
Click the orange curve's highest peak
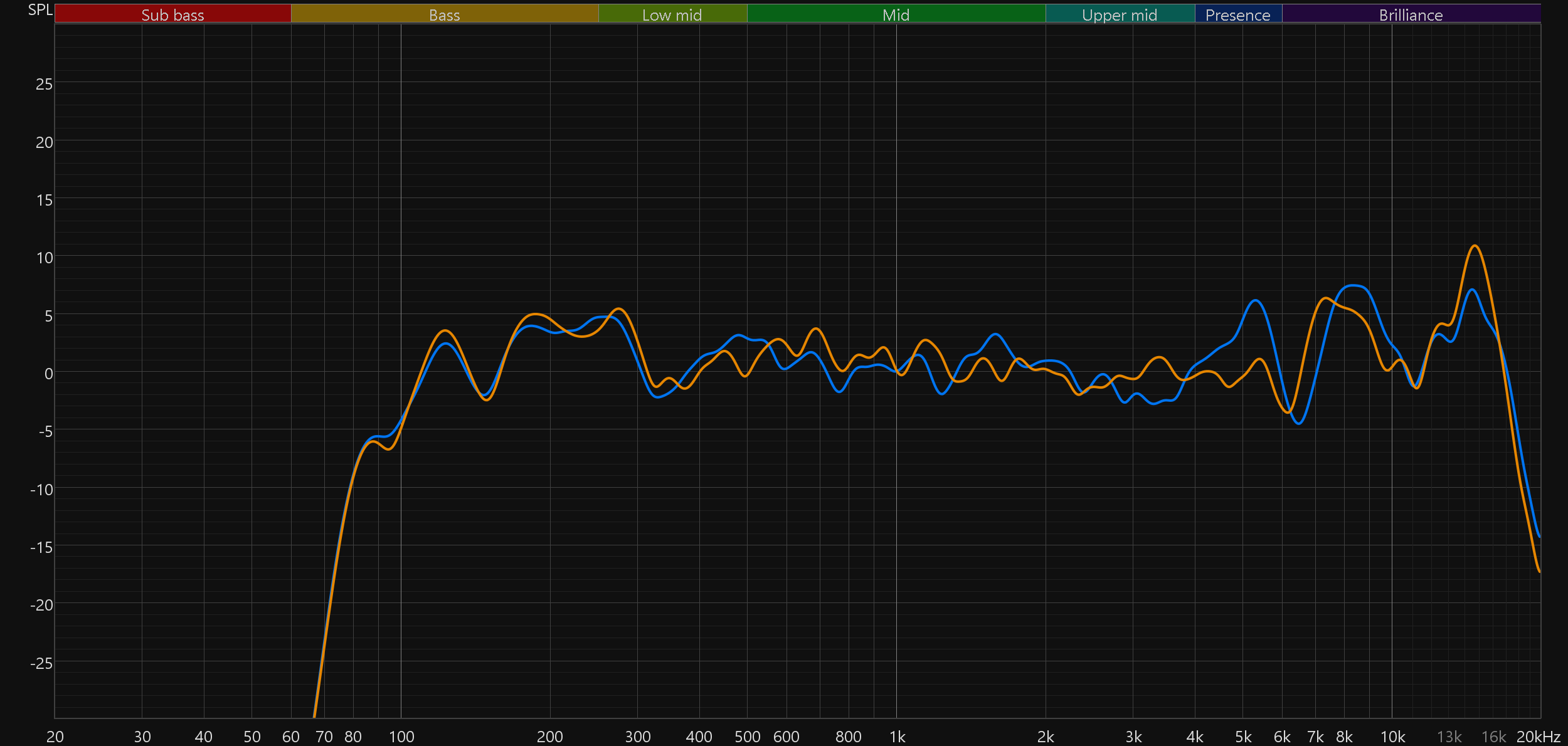[1475, 246]
